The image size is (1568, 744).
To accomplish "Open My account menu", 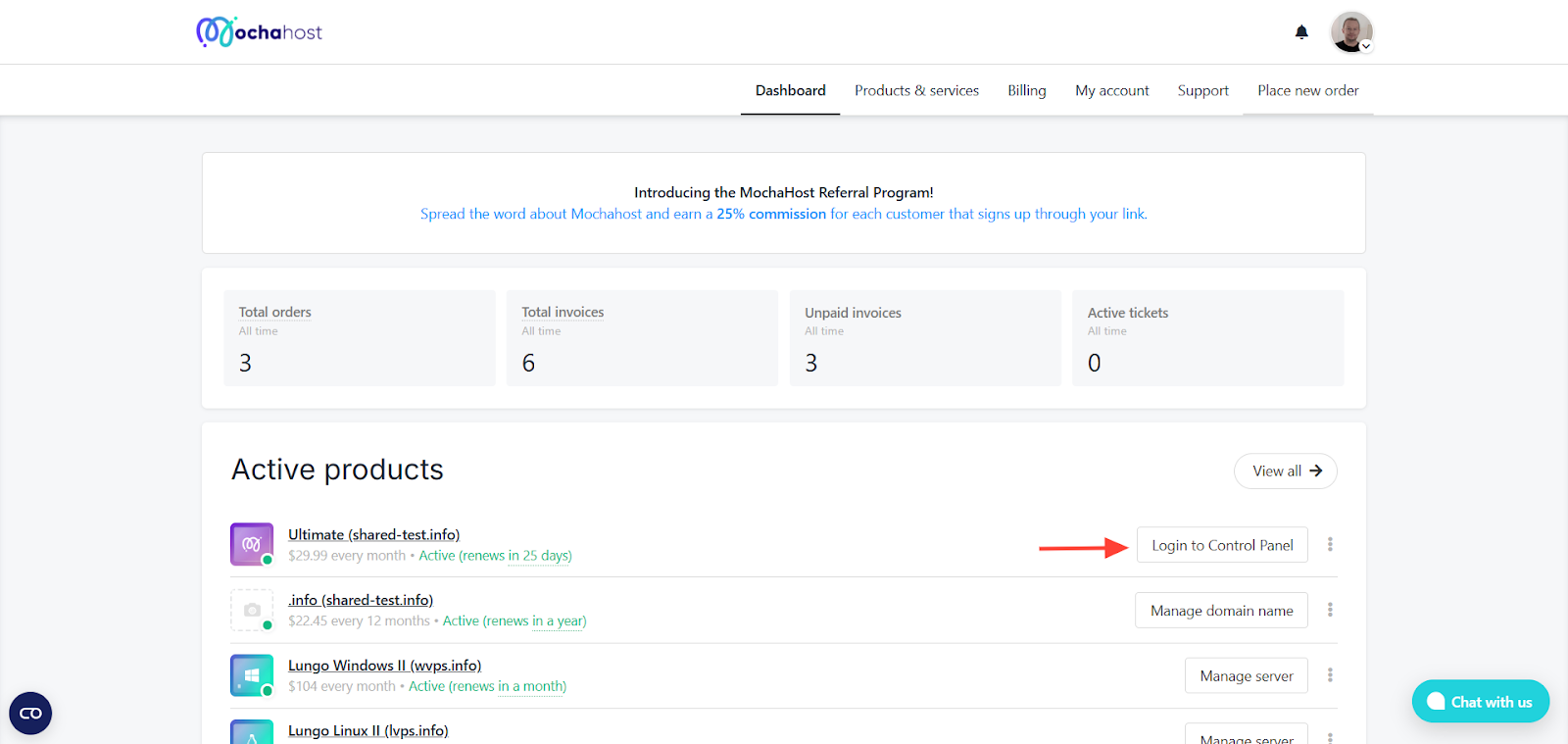I will pos(1111,90).
